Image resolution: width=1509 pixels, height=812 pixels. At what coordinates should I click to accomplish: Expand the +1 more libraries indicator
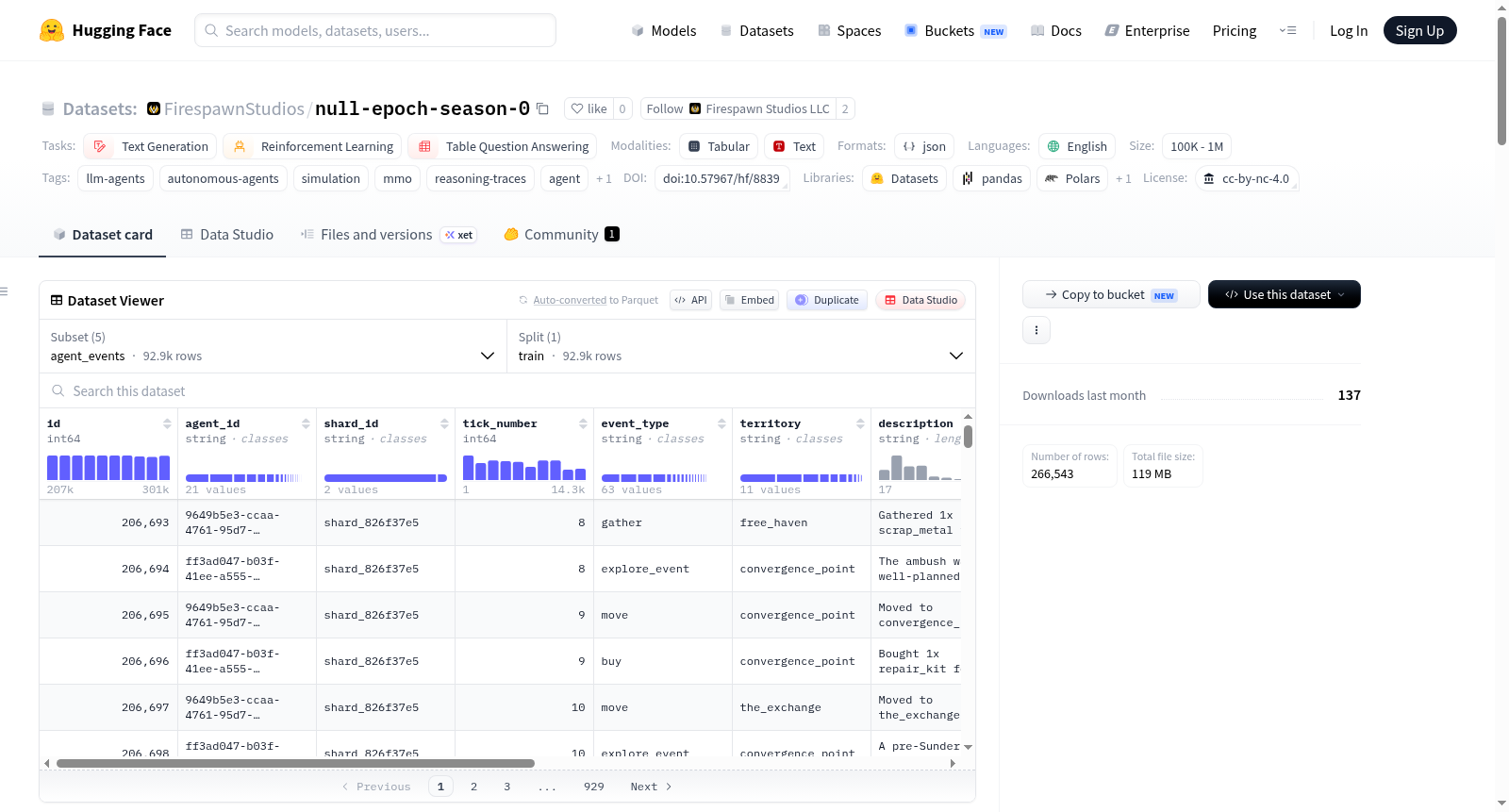point(1123,178)
